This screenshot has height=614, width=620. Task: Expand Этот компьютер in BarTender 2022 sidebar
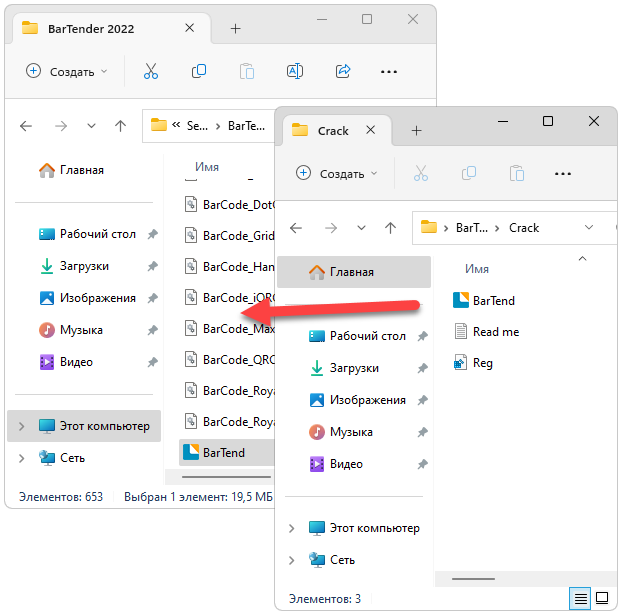click(22, 426)
